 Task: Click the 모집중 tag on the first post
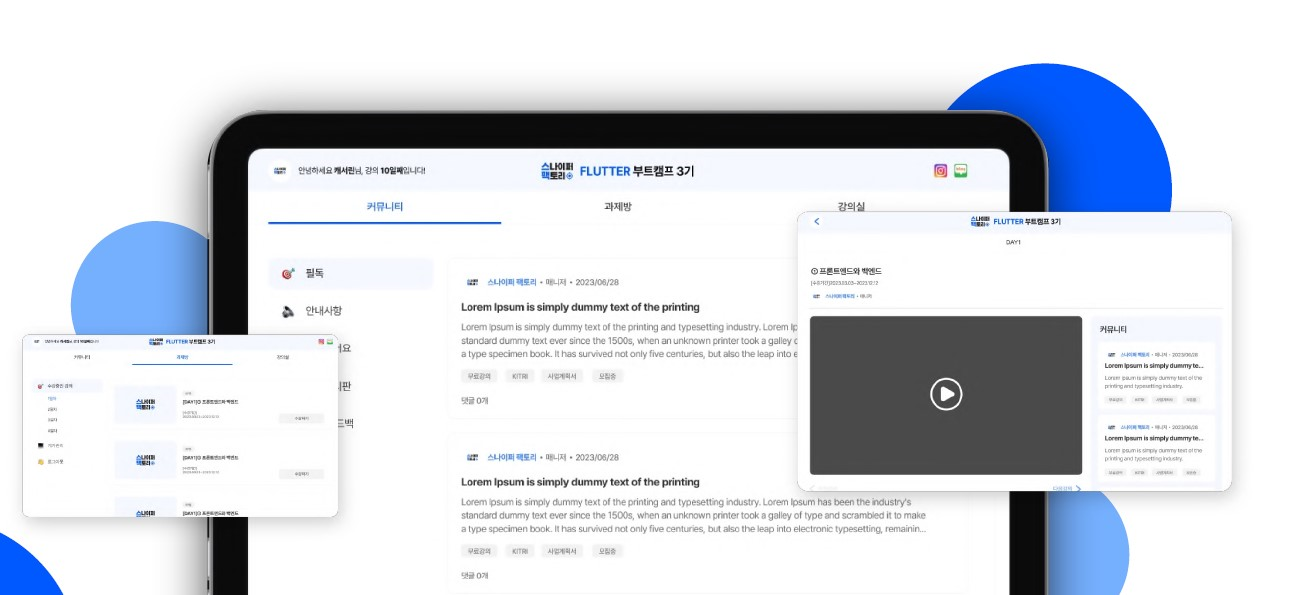point(607,376)
